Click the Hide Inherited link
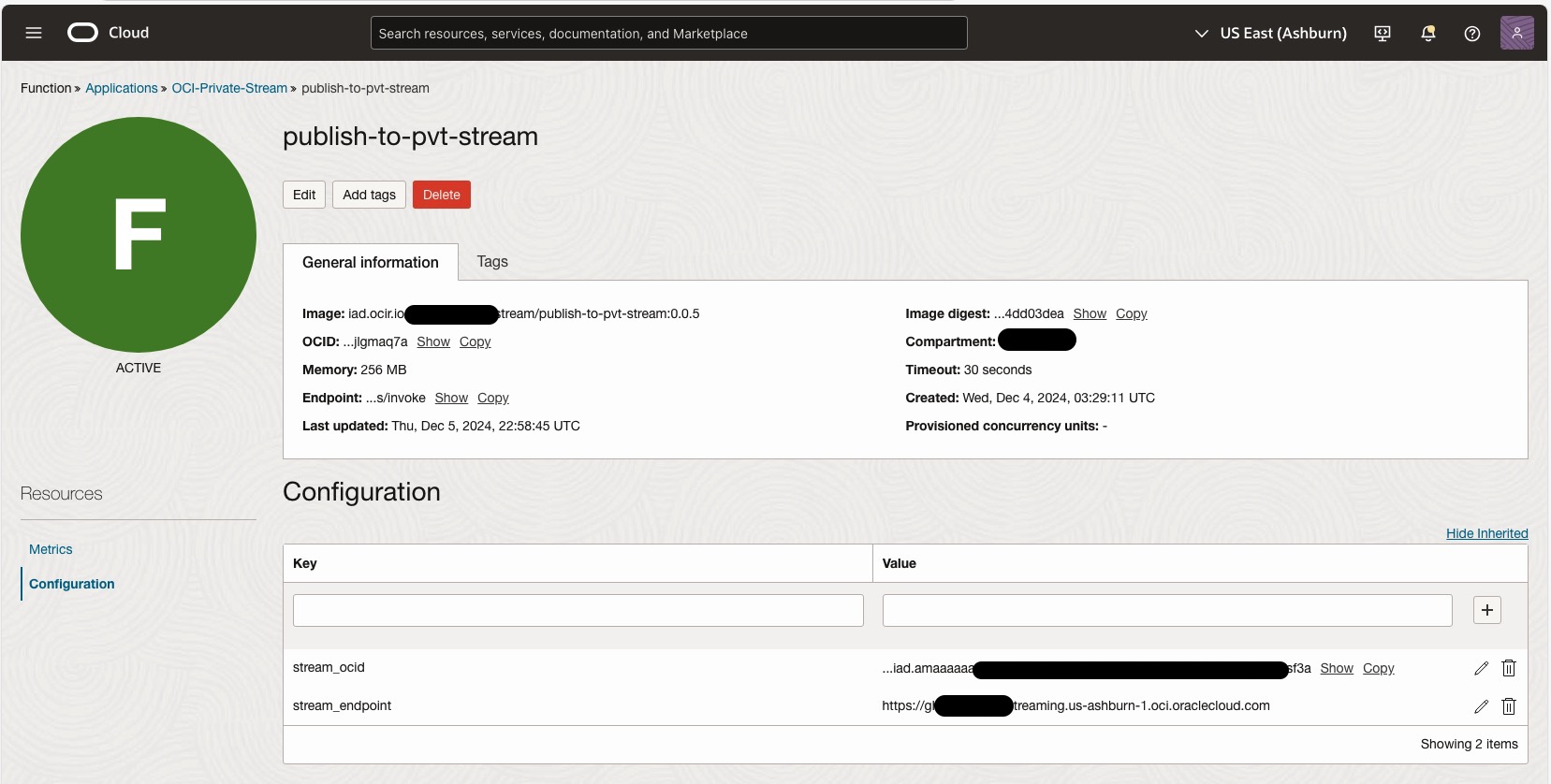 pos(1487,533)
